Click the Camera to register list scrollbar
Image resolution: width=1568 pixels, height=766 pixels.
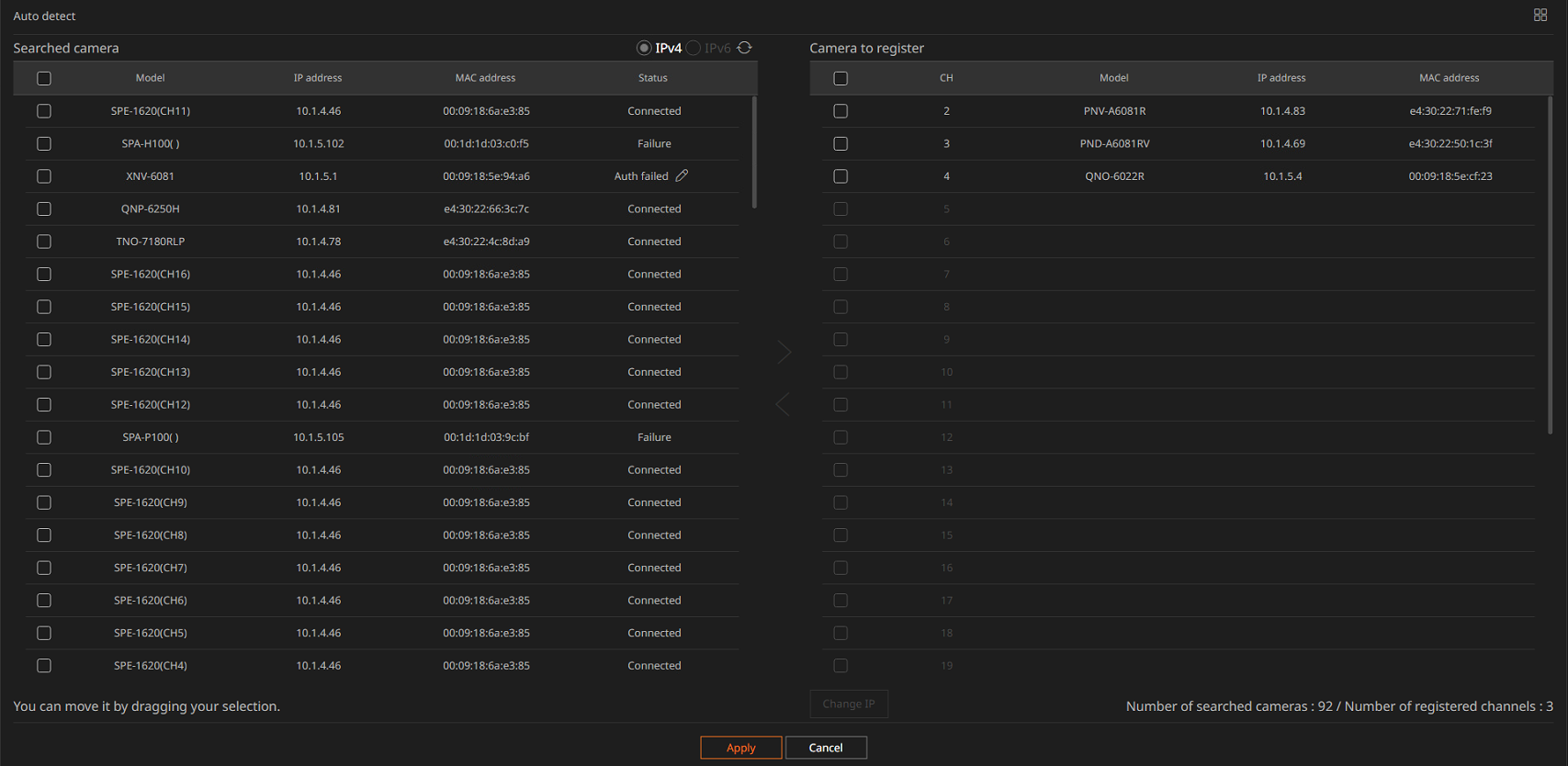1551,265
